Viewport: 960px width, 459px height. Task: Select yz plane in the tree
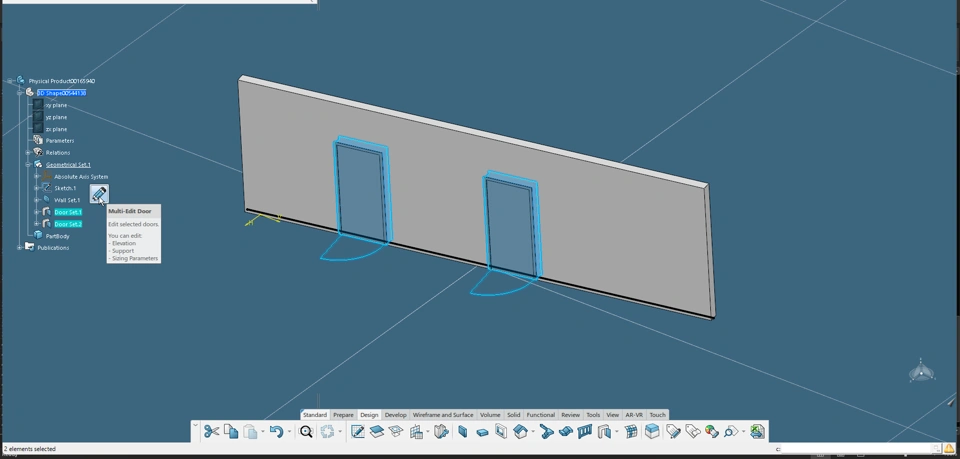(x=56, y=117)
